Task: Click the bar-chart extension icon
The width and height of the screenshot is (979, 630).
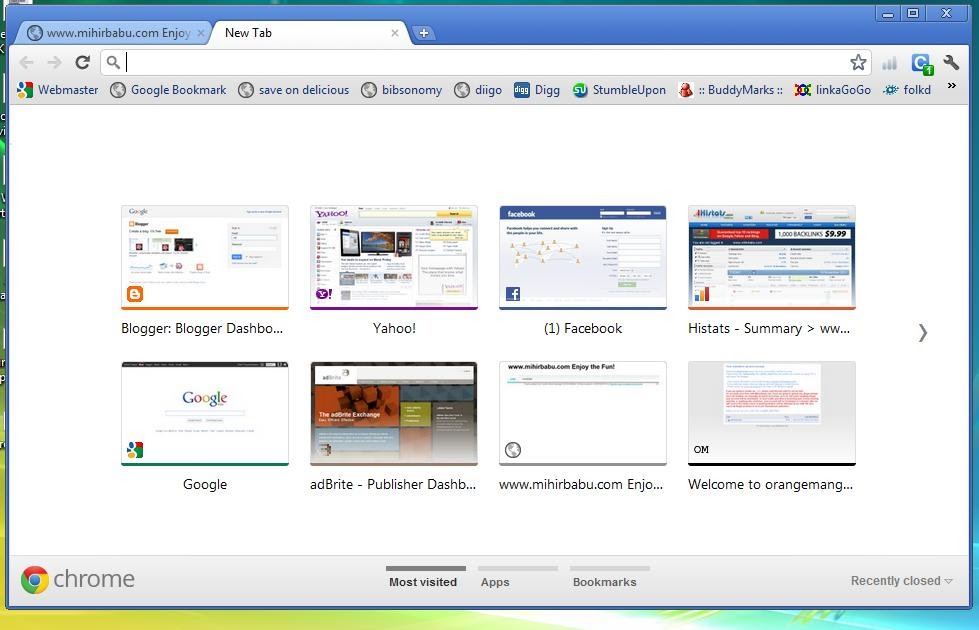Action: (889, 62)
